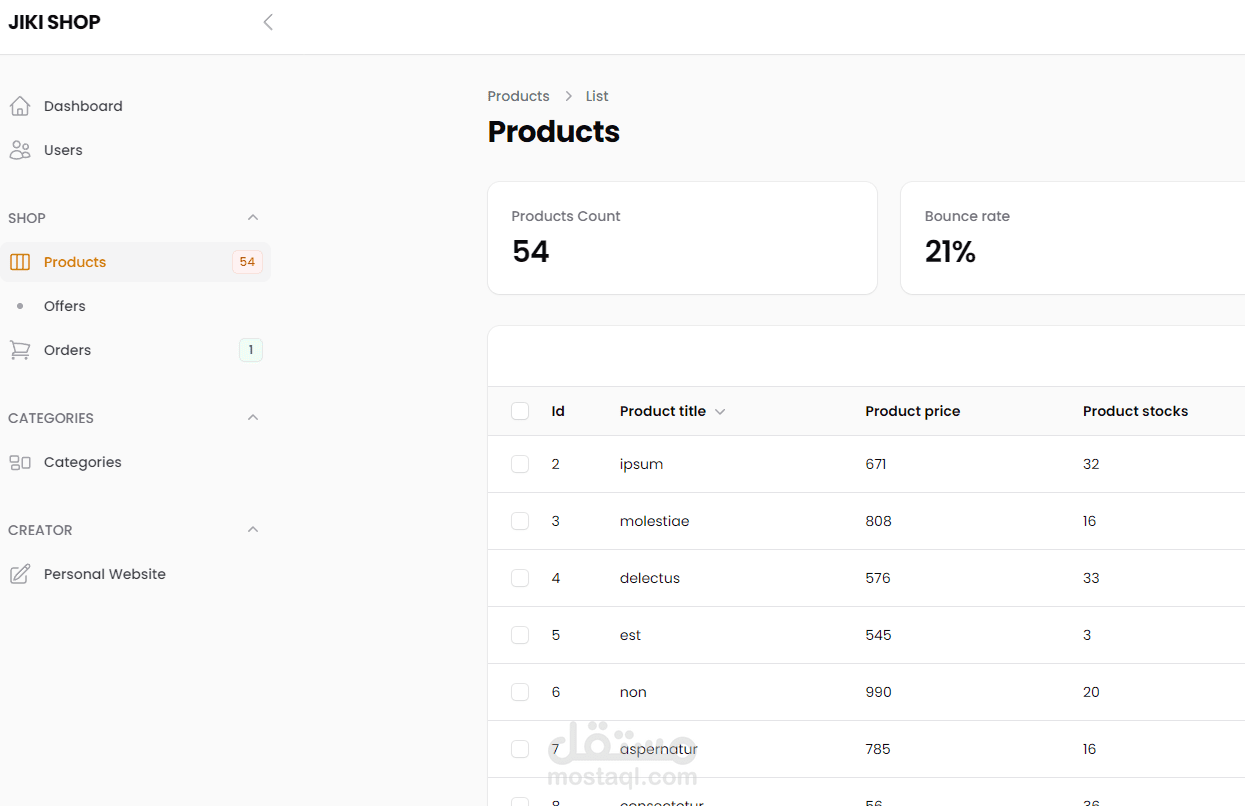Go to JIKI SHOP home via logo
This screenshot has height=806, width=1245.
click(55, 22)
